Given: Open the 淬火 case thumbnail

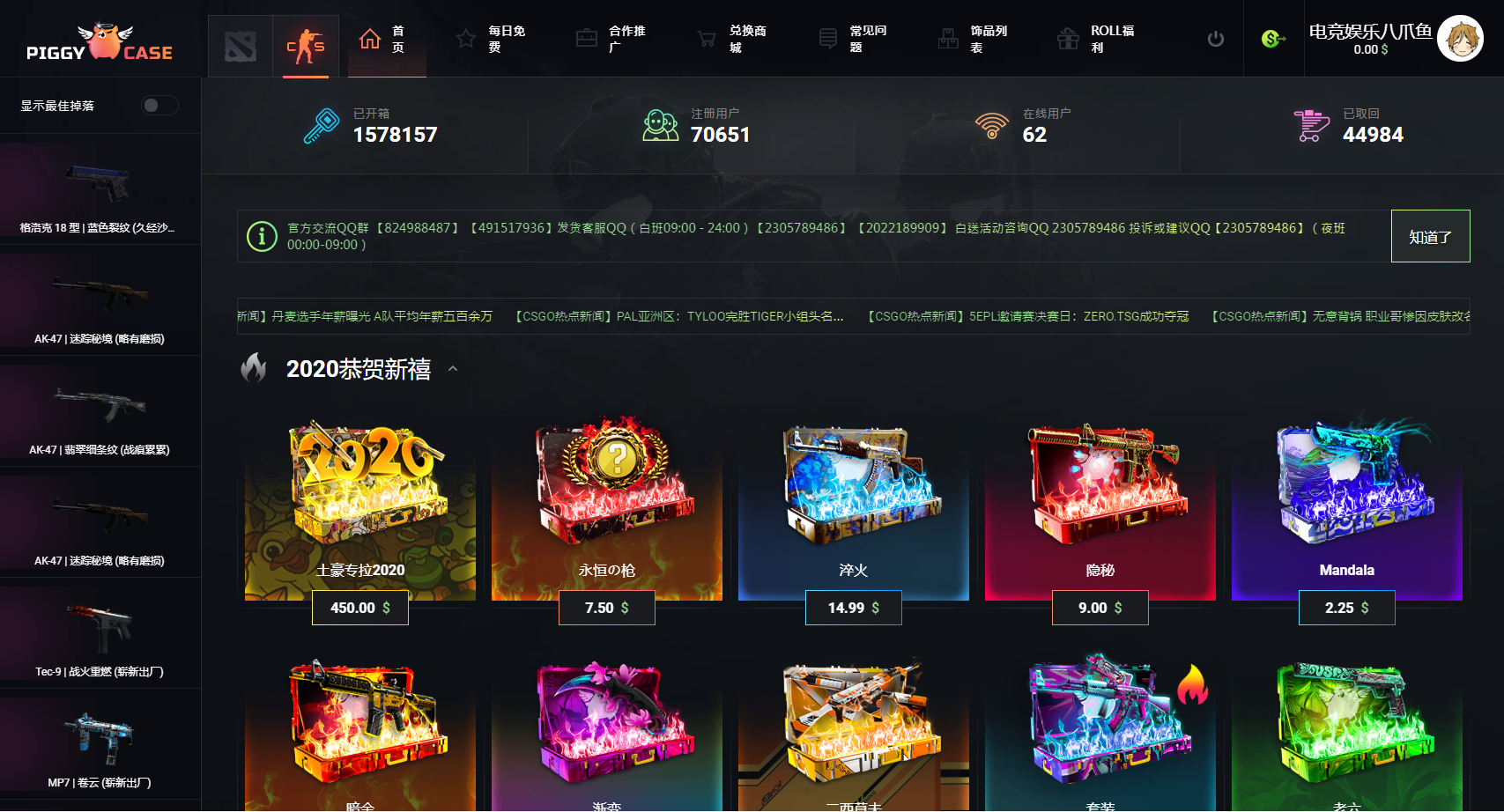Looking at the screenshot, I should click(853, 484).
